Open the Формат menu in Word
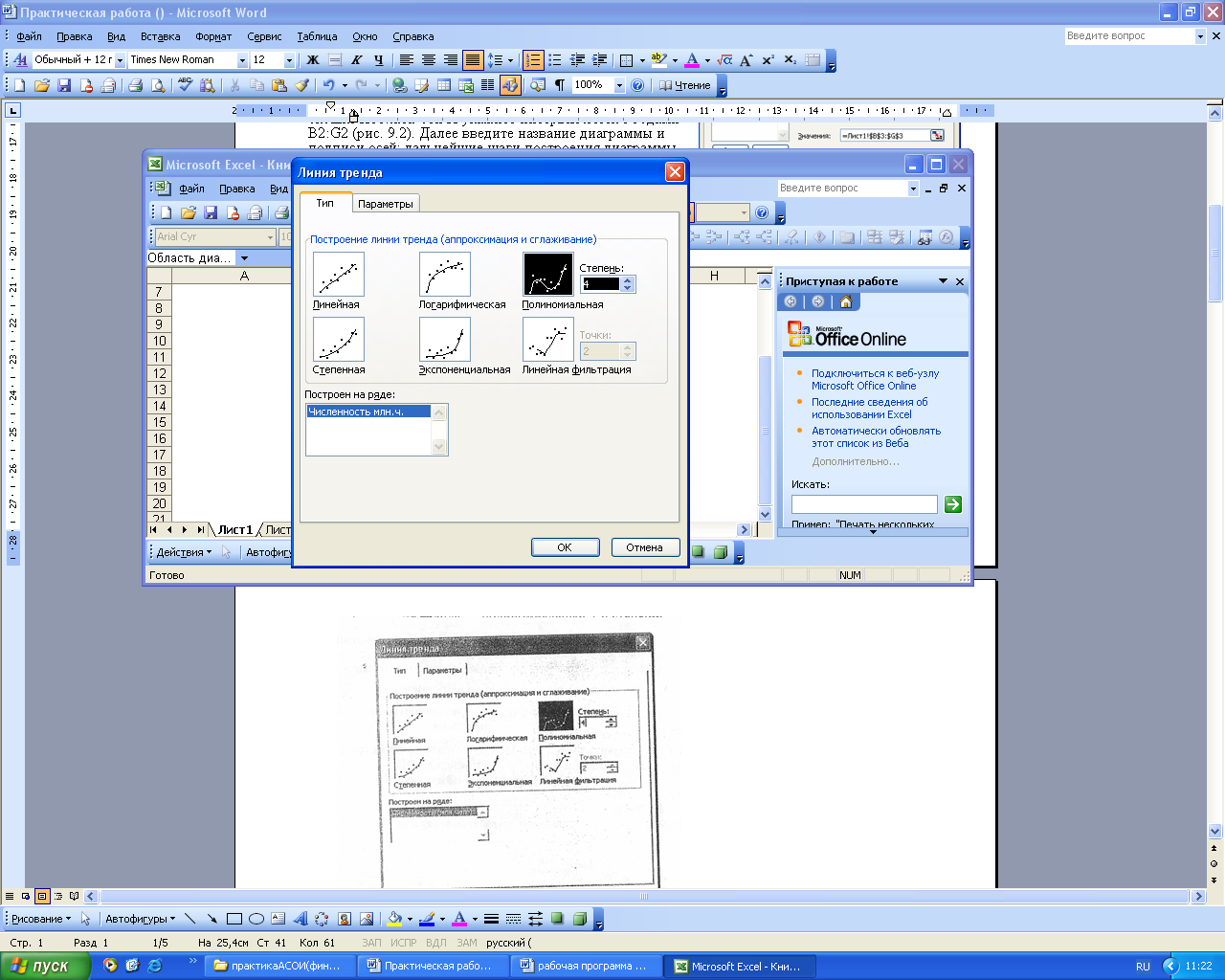Screen dimensions: 1225x980 pos(213,36)
